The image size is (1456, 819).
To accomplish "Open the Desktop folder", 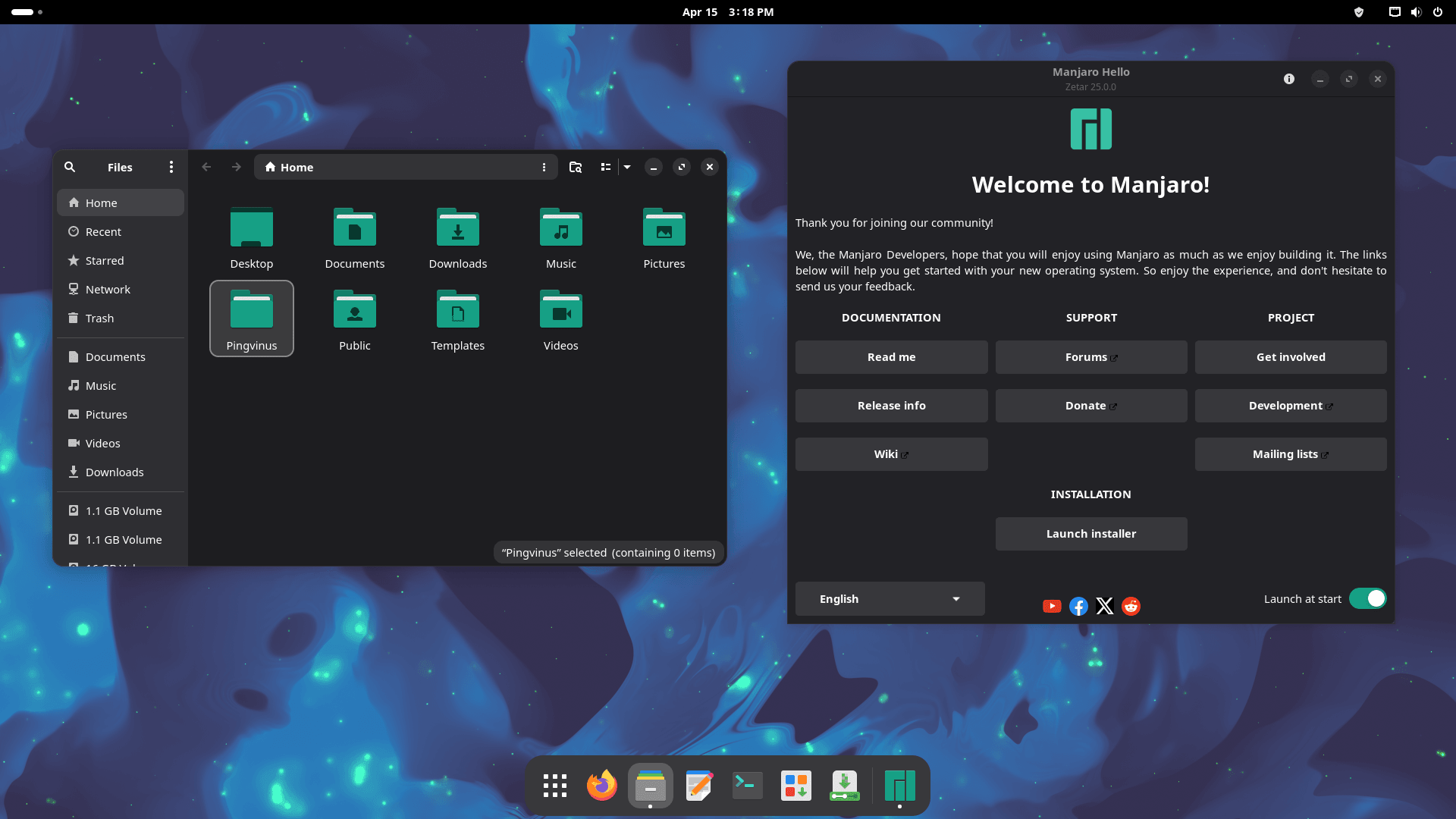I will 252,238.
